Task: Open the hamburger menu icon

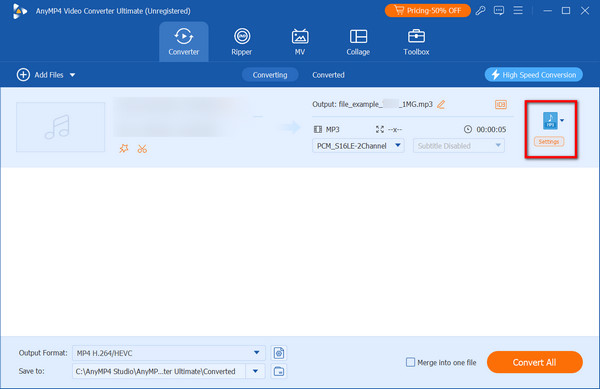Action: pyautogui.click(x=518, y=10)
